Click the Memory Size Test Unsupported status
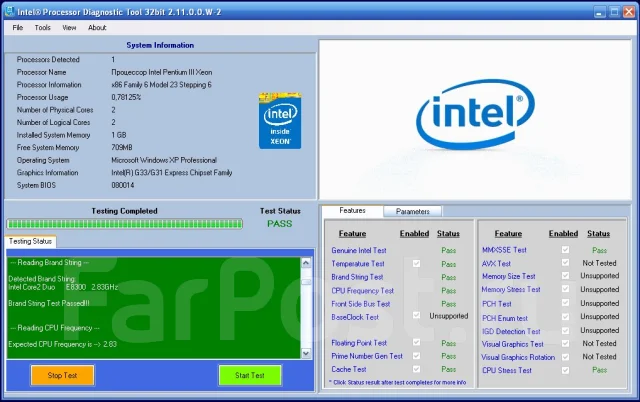 point(600,276)
